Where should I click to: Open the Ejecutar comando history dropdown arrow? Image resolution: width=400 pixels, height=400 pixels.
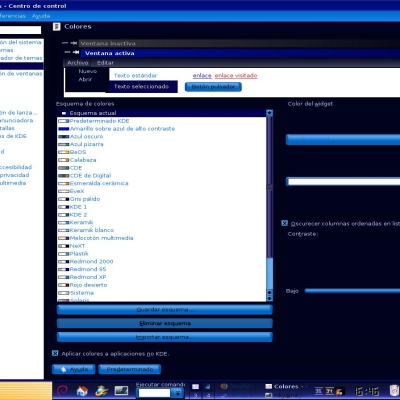pos(178,393)
